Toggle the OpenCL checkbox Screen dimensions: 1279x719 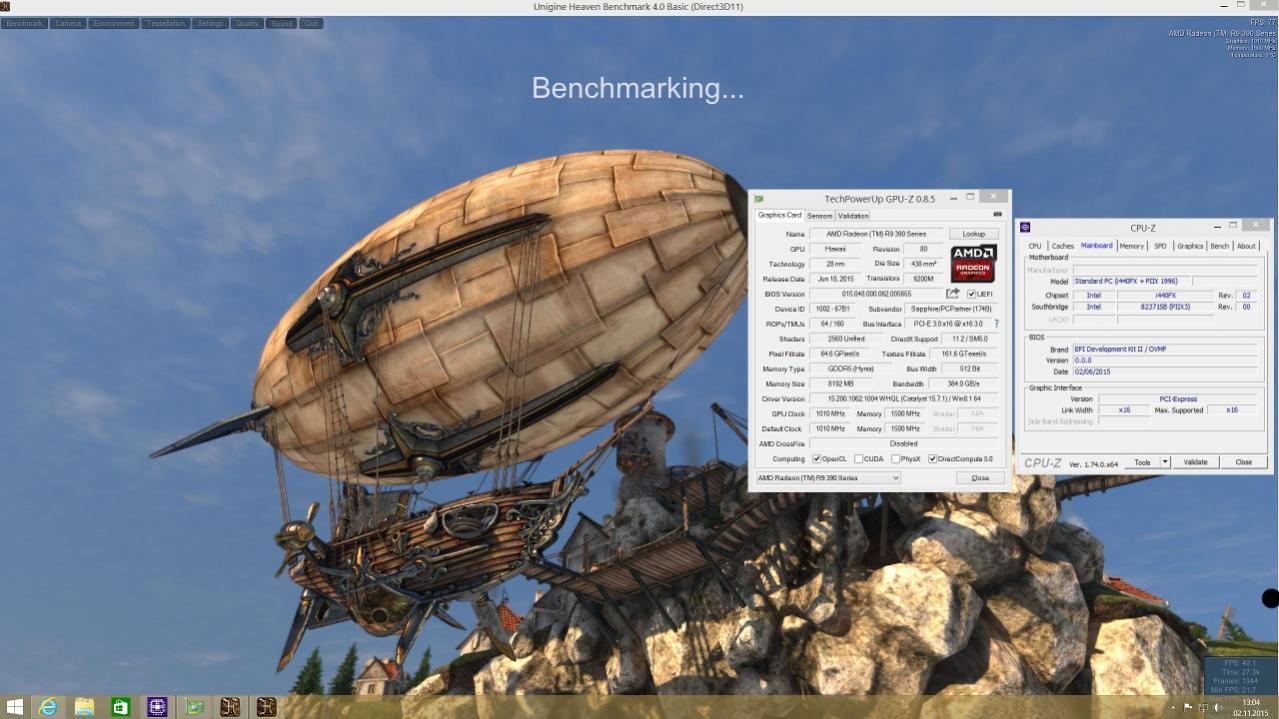817,459
